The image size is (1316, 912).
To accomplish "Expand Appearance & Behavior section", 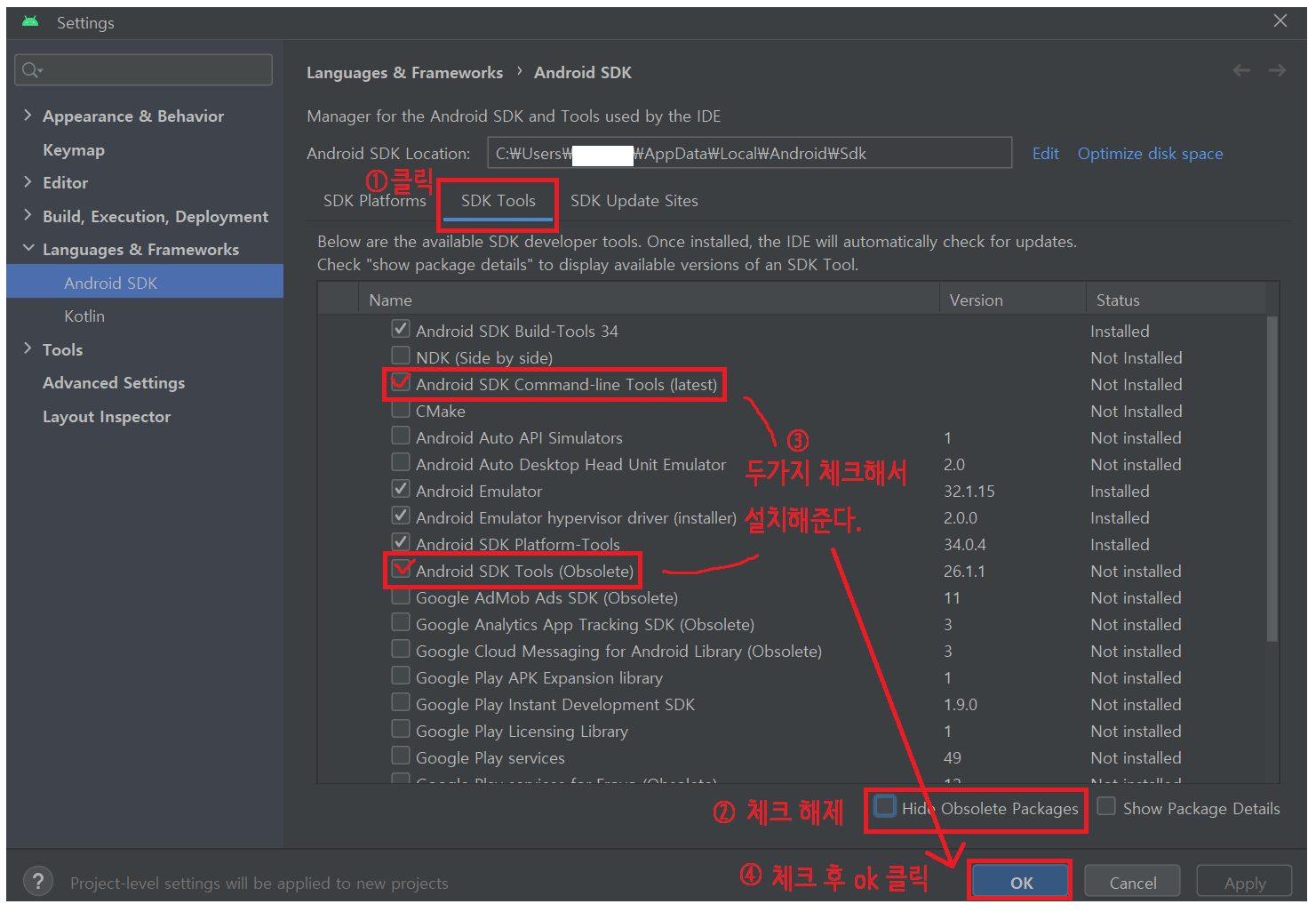I will (x=28, y=116).
